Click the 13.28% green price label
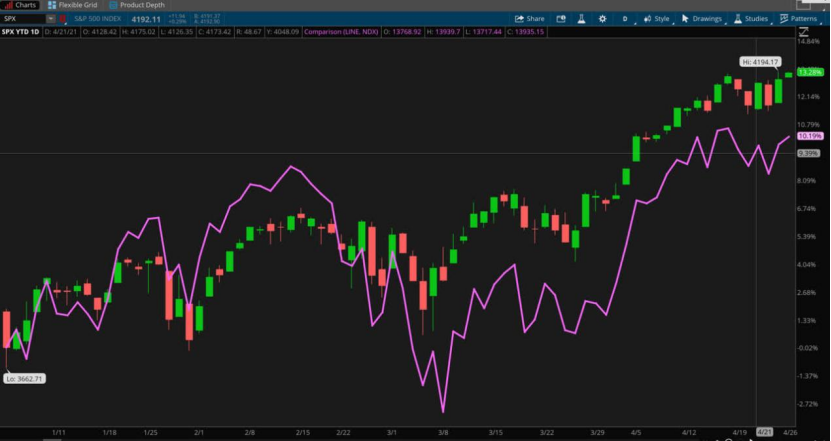 809,73
